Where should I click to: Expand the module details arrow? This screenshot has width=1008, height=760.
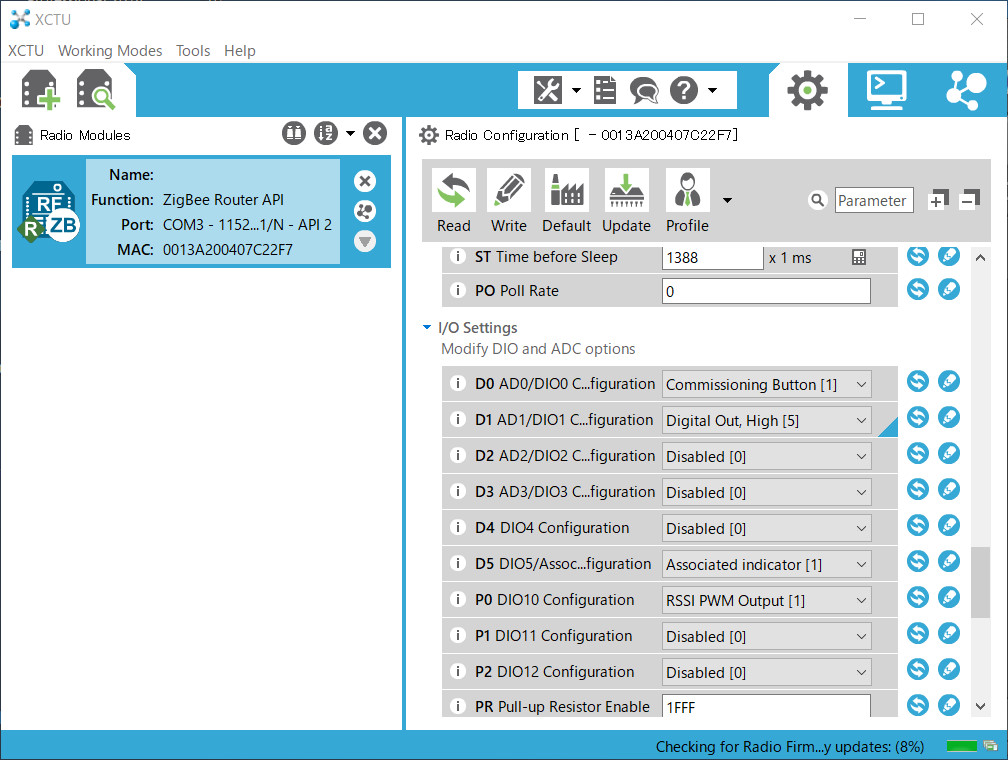click(x=365, y=241)
